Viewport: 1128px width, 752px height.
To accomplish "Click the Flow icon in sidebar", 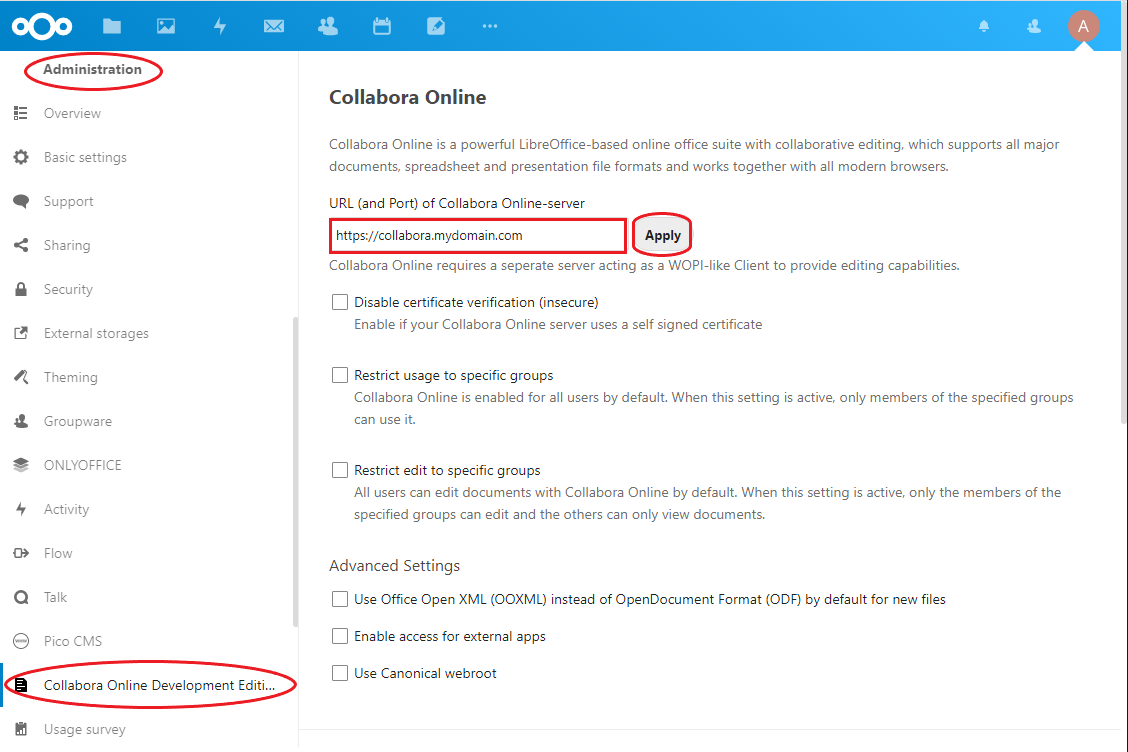I will [21, 553].
